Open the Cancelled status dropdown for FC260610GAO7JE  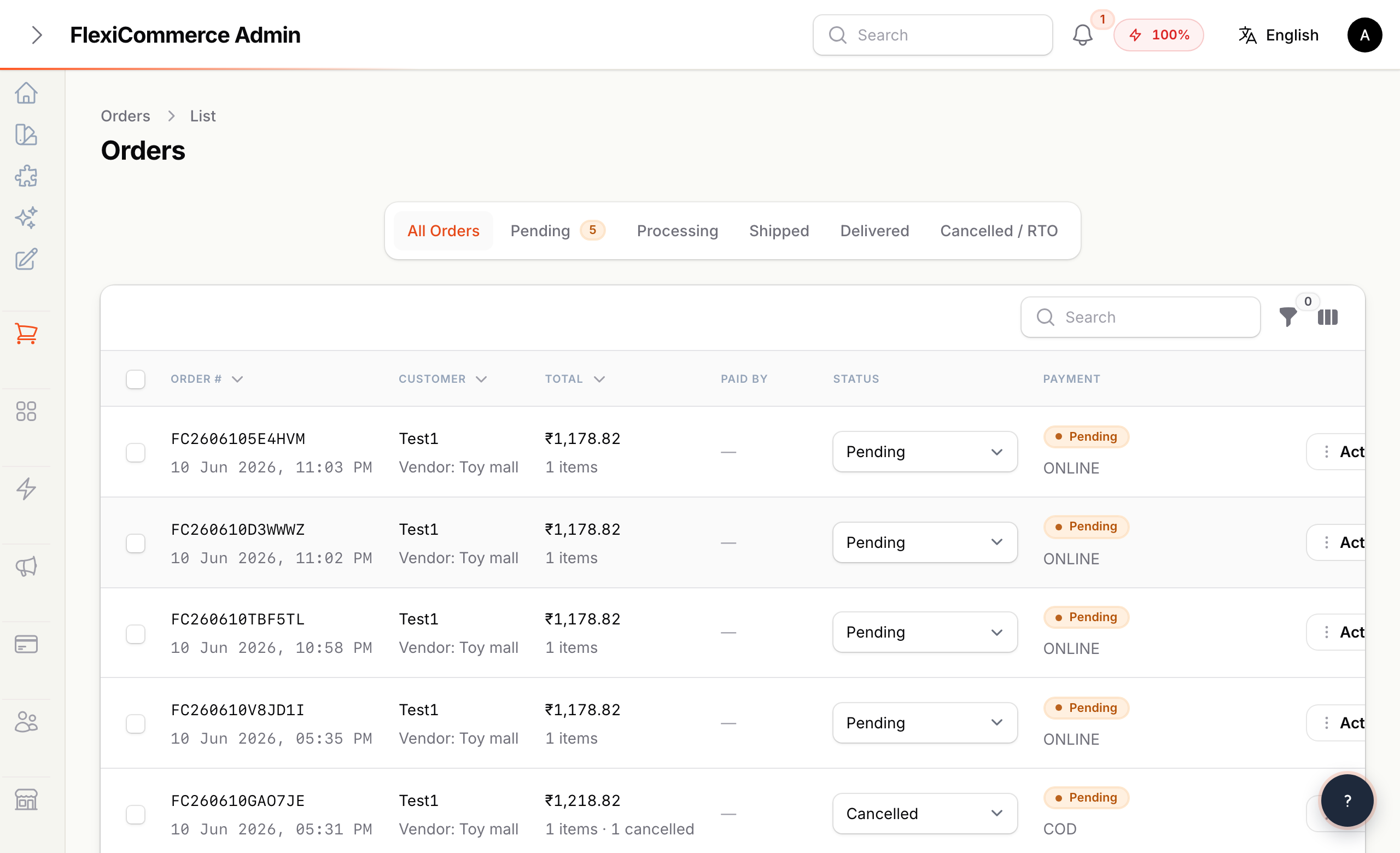click(x=924, y=814)
